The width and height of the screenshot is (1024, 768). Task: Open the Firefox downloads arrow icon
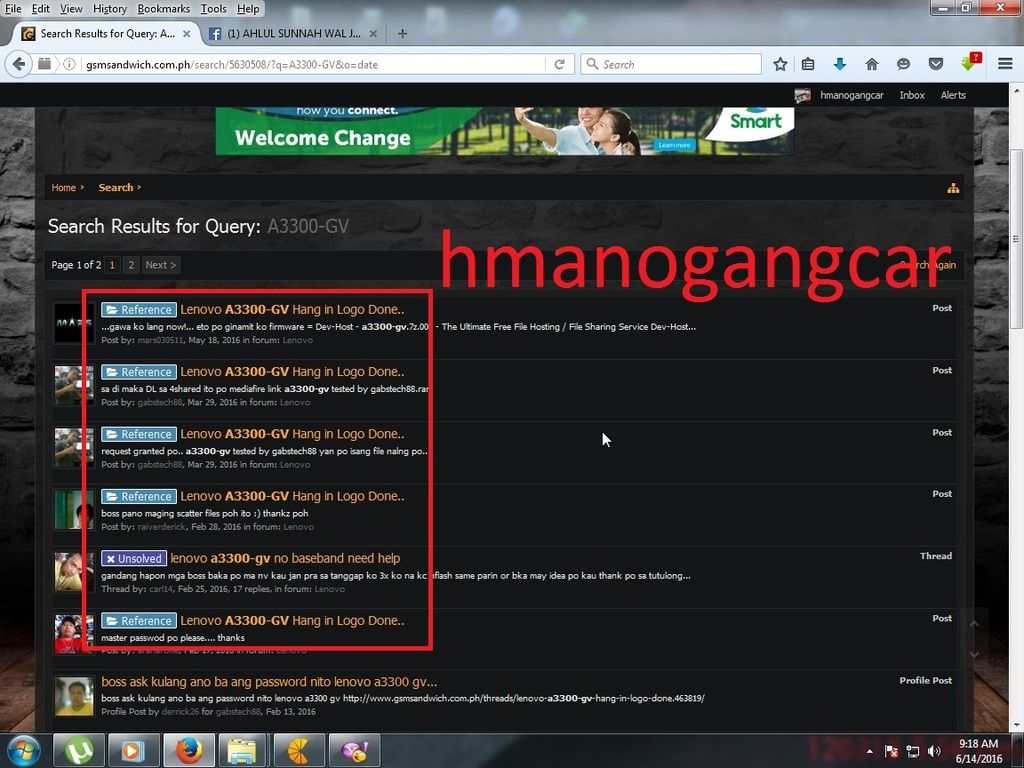(x=840, y=64)
